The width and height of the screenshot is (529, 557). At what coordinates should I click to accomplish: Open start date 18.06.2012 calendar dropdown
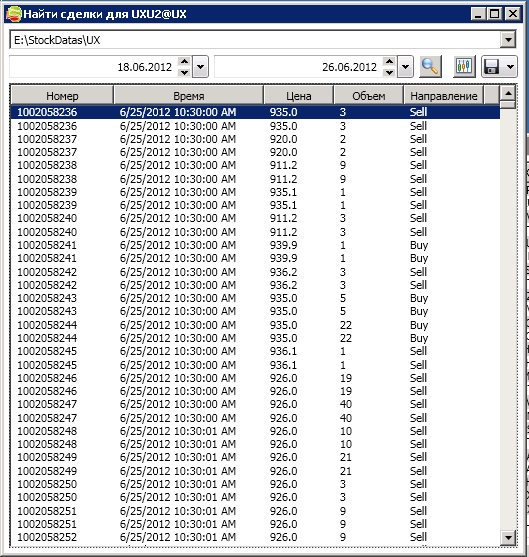200,66
